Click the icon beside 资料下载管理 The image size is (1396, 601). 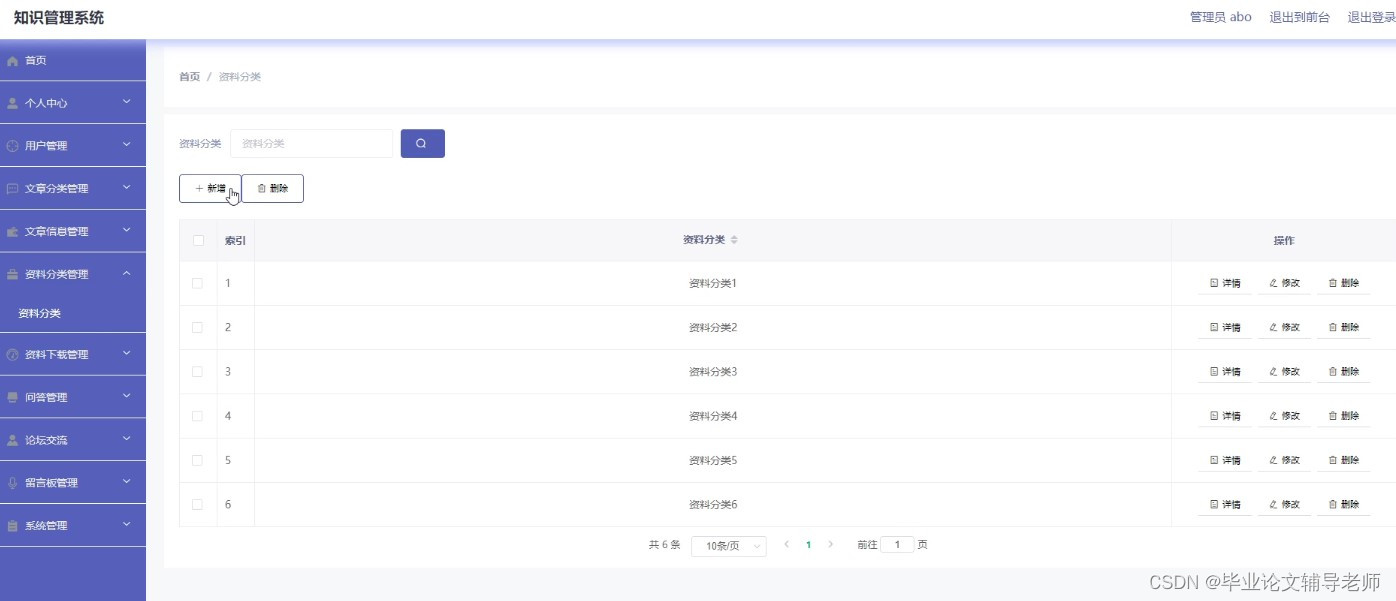pos(12,354)
